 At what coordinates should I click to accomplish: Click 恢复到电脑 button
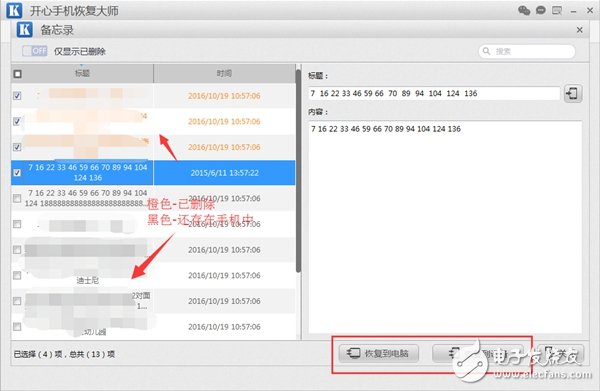[378, 353]
